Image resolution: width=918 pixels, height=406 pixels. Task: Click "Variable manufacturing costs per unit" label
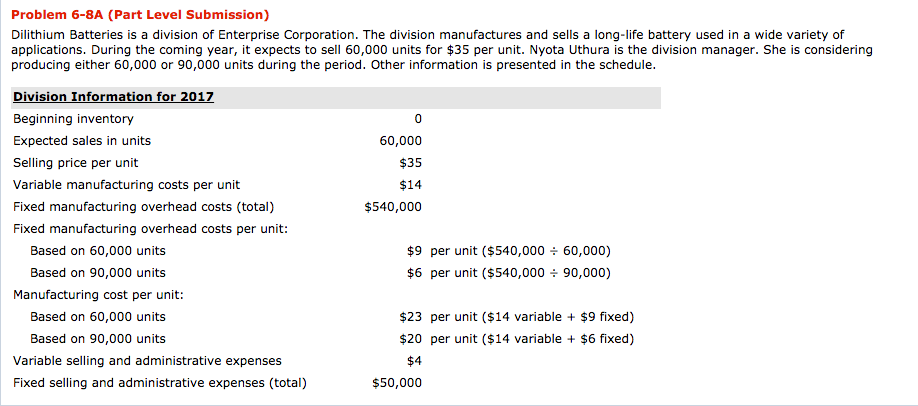[126, 185]
